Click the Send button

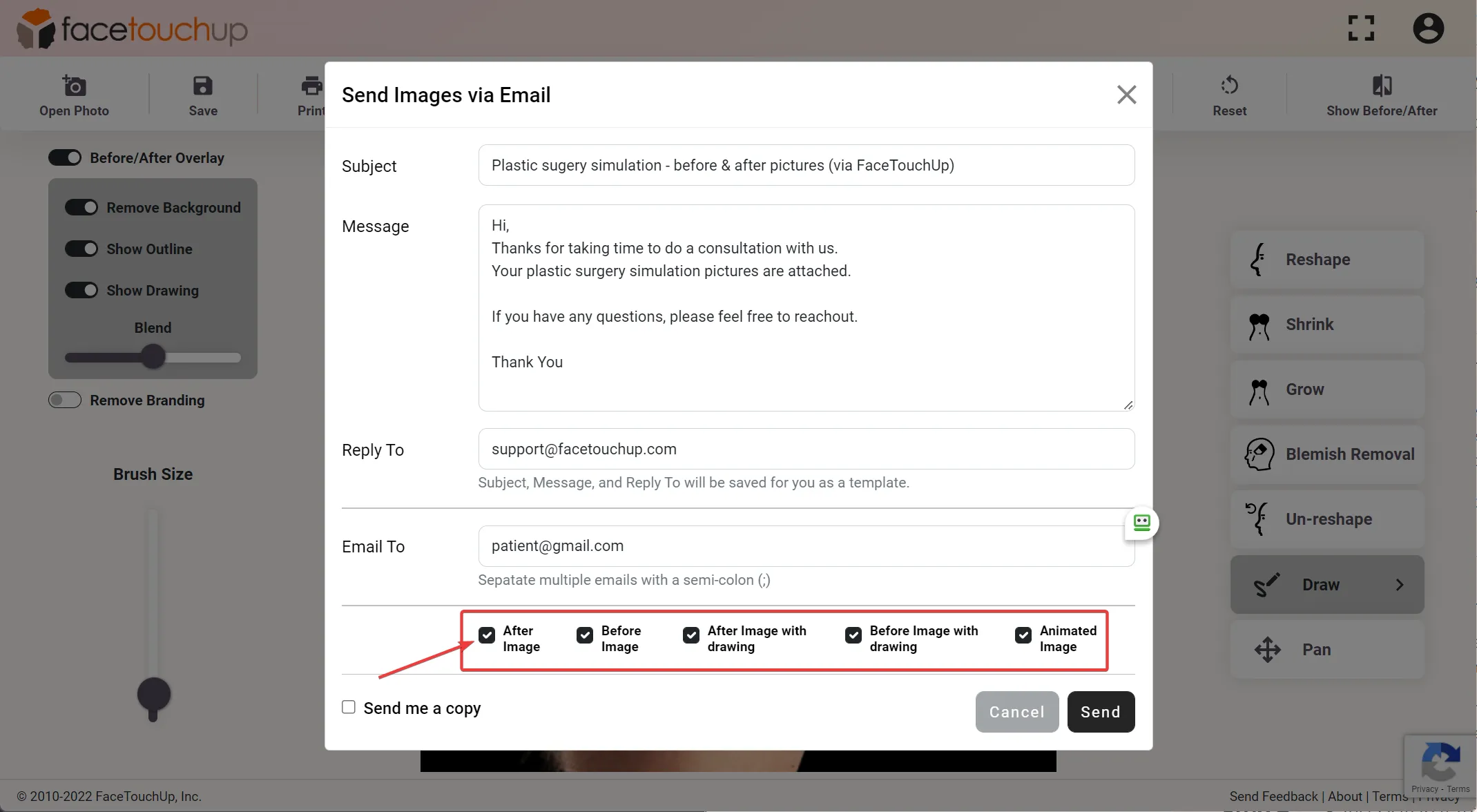coord(1101,712)
